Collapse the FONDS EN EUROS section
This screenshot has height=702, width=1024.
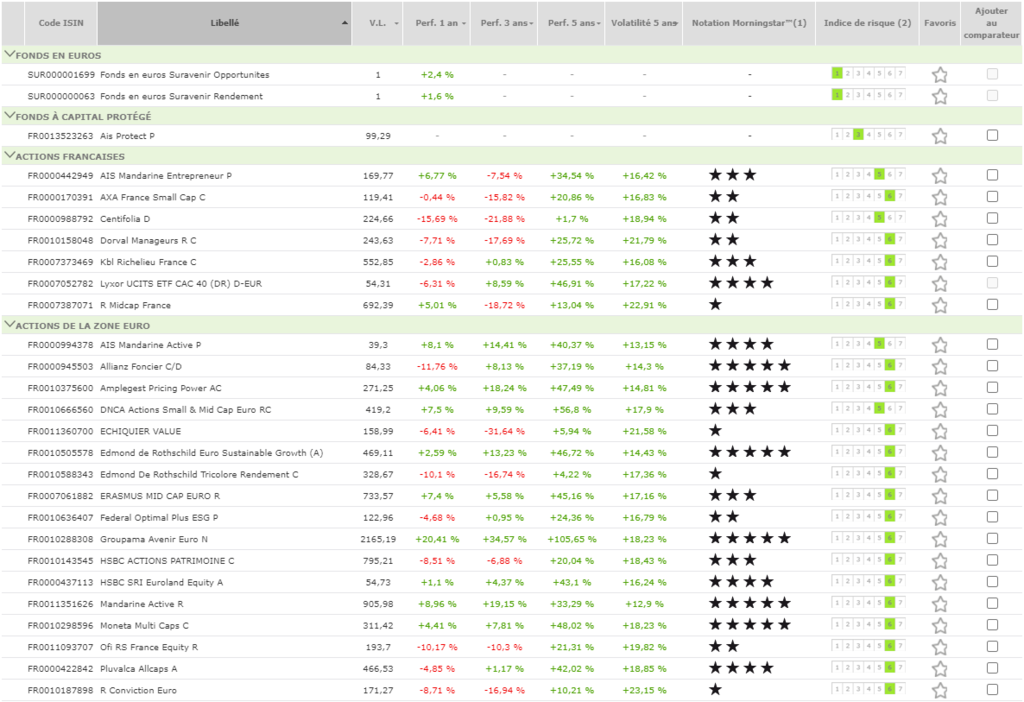[9, 53]
